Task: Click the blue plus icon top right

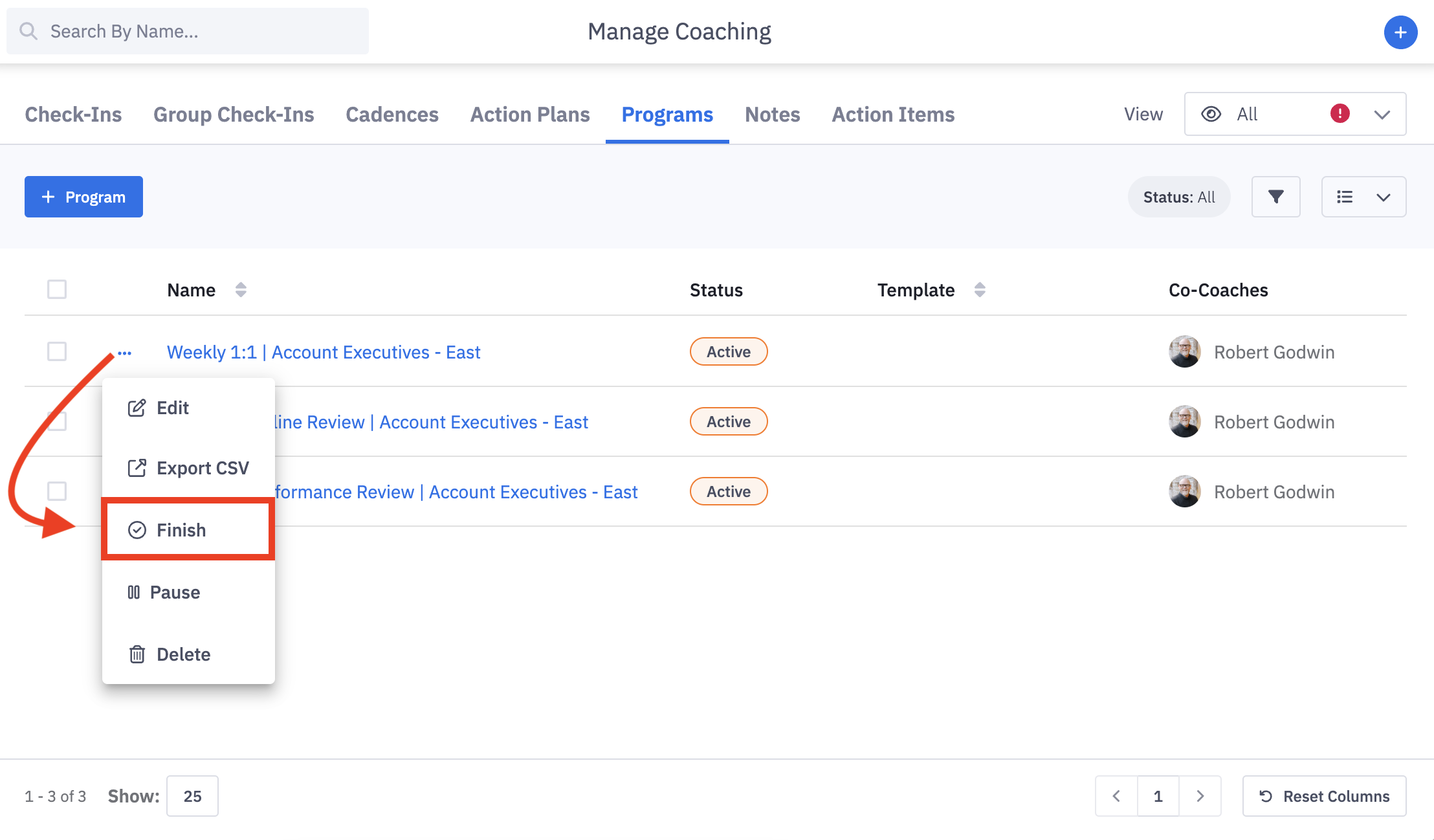Action: pyautogui.click(x=1400, y=32)
